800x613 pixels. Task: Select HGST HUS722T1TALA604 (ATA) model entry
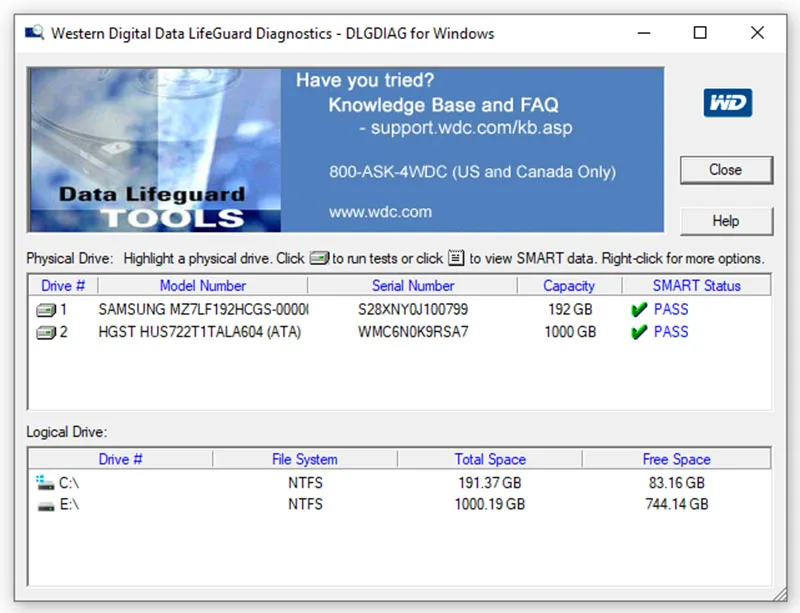click(x=199, y=332)
